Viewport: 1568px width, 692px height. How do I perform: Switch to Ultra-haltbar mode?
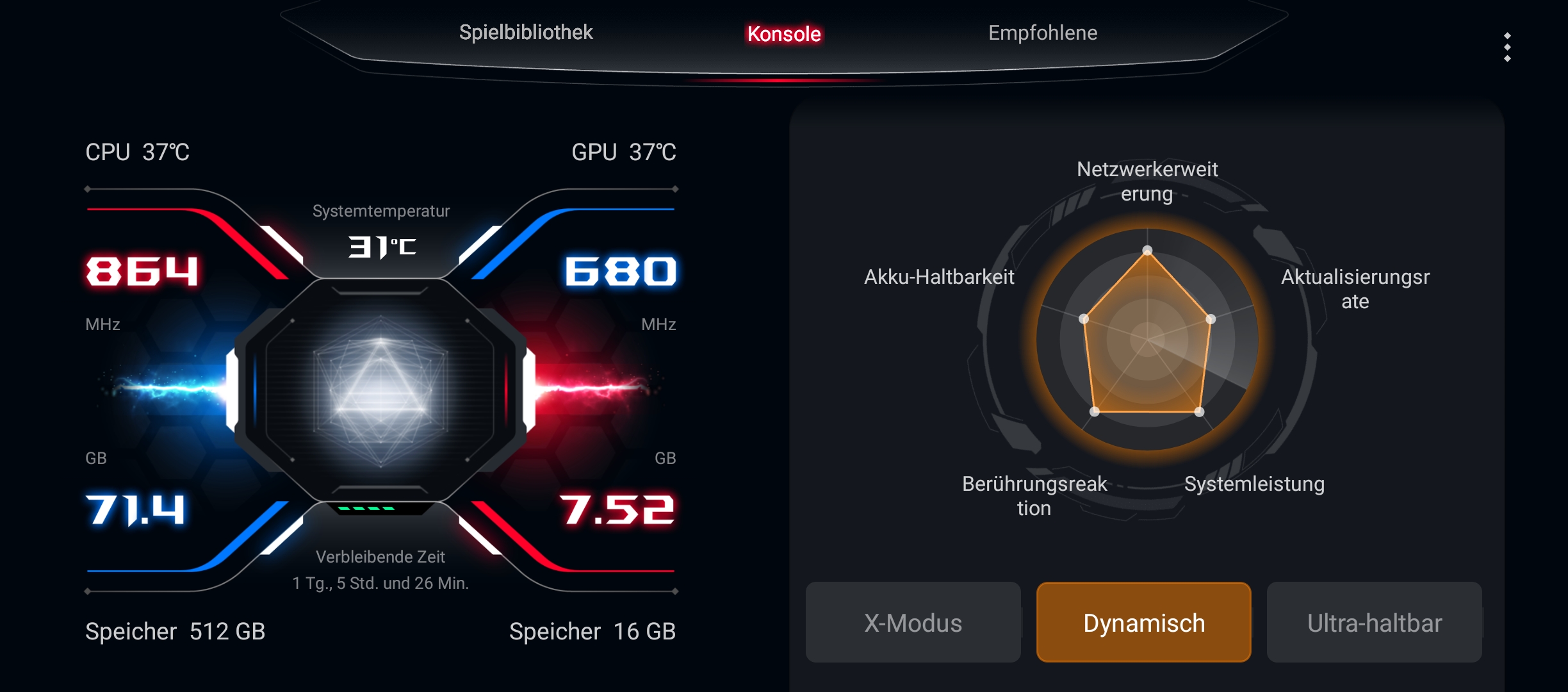point(1374,622)
